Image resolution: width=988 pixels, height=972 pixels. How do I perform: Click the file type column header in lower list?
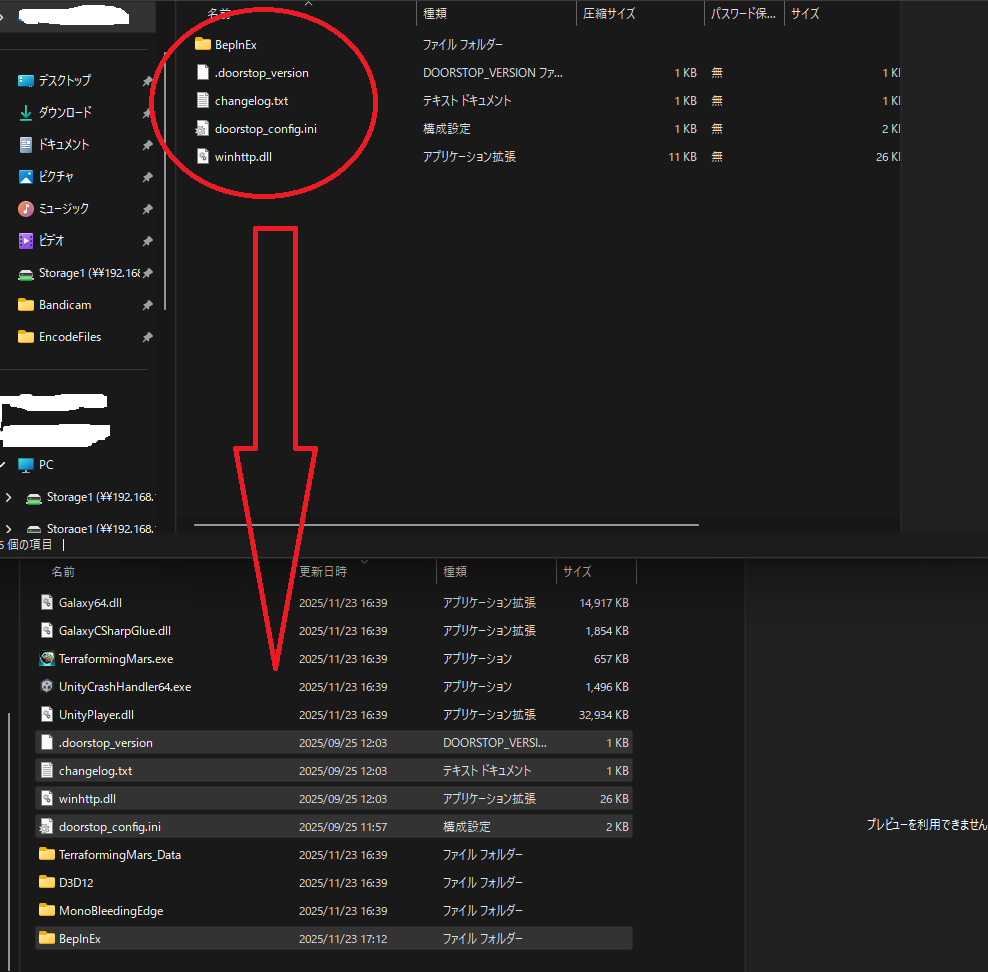pyautogui.click(x=454, y=572)
